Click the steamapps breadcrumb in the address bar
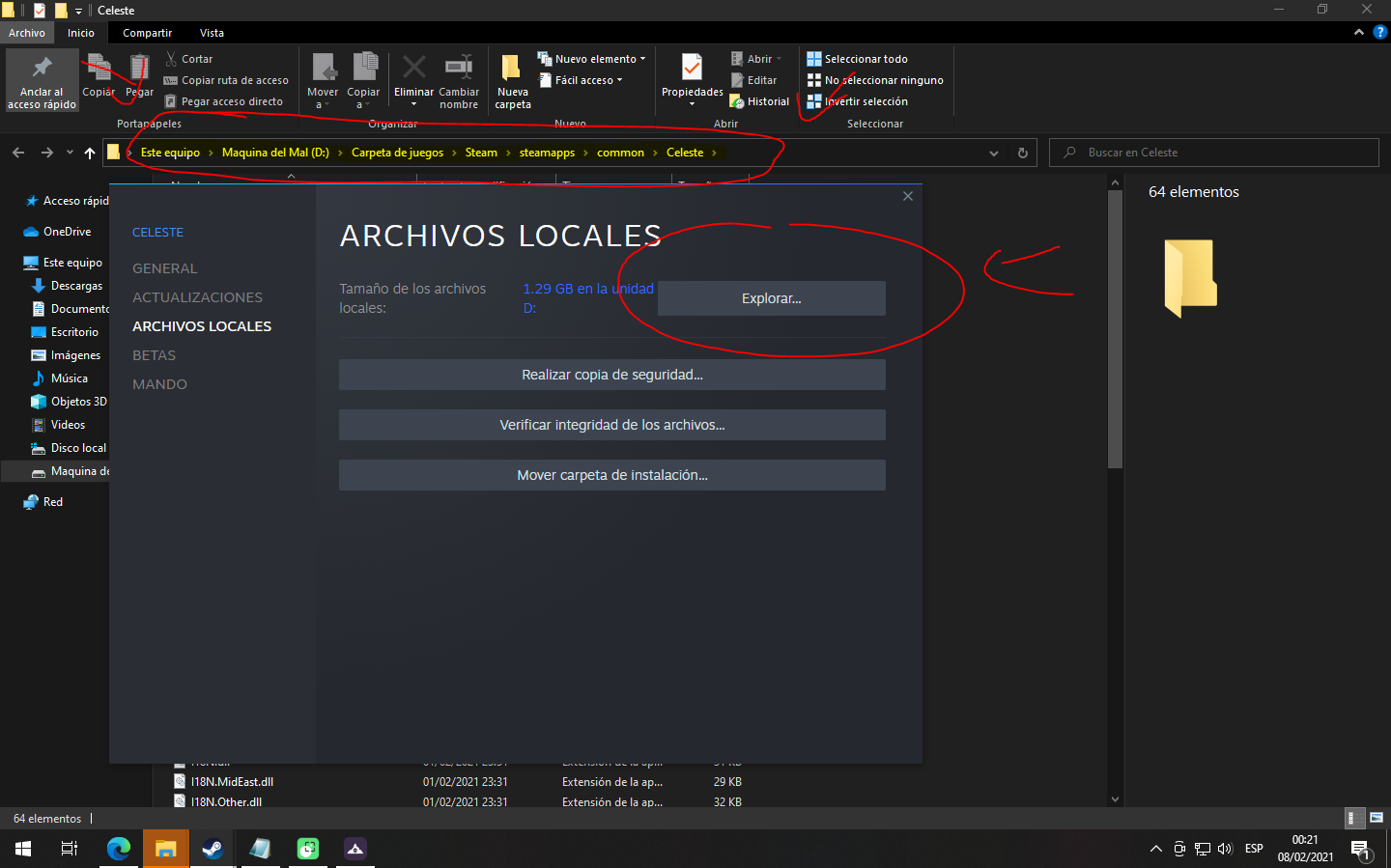The width and height of the screenshot is (1391, 868). pos(547,153)
